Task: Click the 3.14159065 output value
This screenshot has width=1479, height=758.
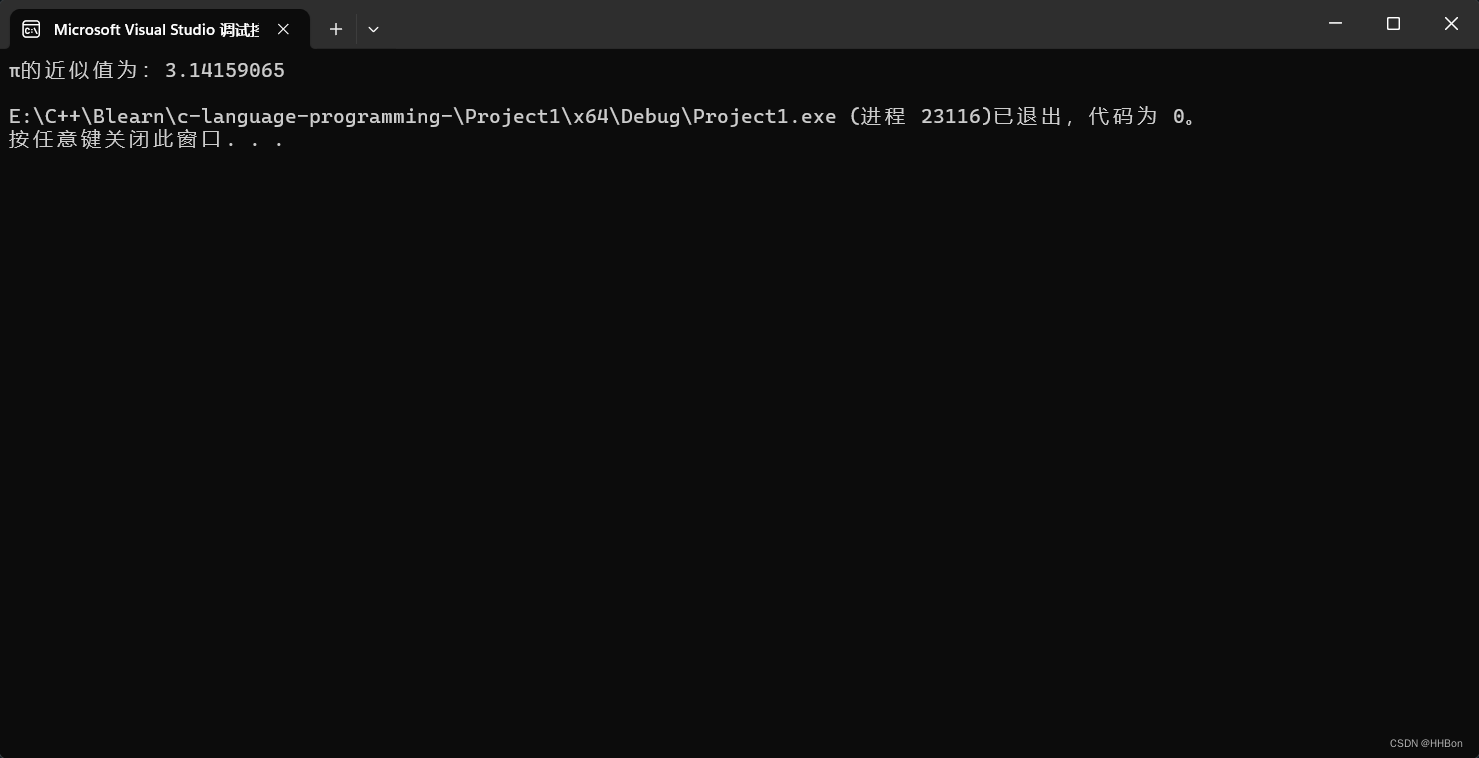Action: 225,70
